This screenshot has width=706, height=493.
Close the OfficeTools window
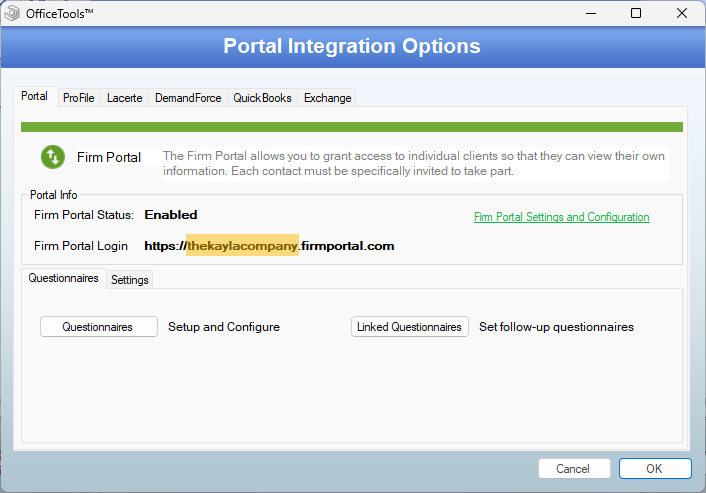point(682,14)
